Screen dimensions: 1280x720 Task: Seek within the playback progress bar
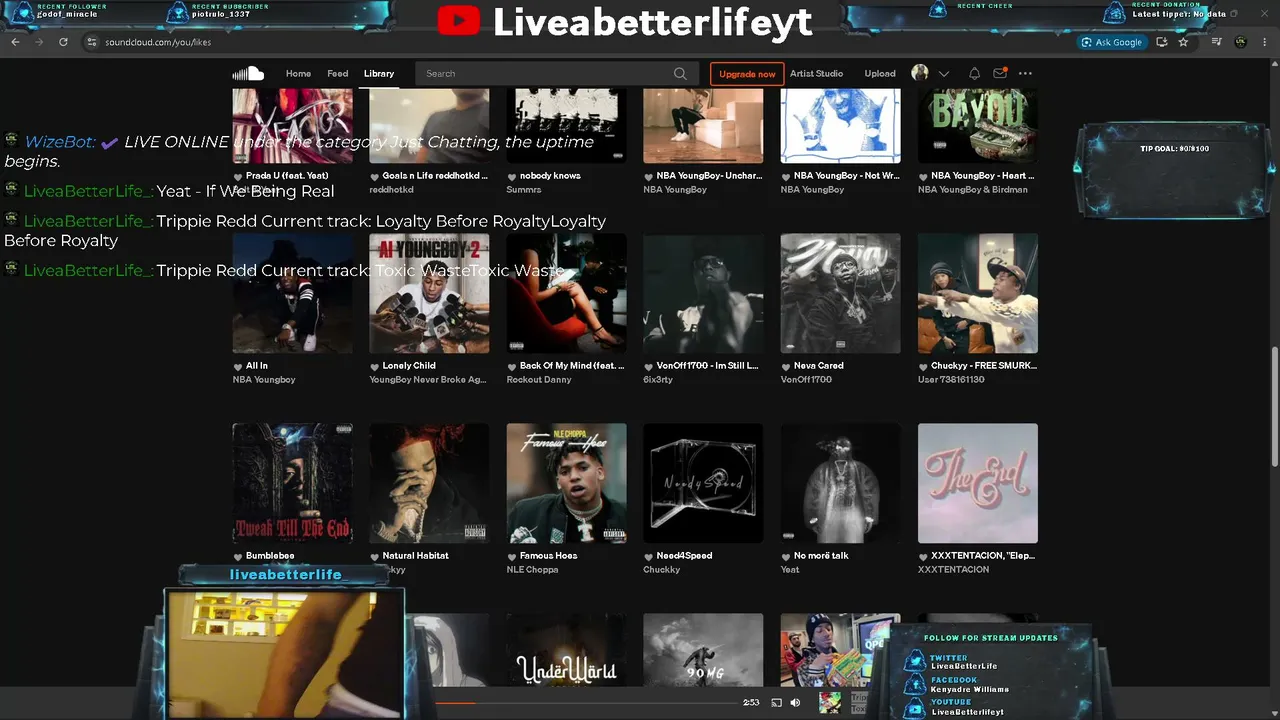(585, 703)
